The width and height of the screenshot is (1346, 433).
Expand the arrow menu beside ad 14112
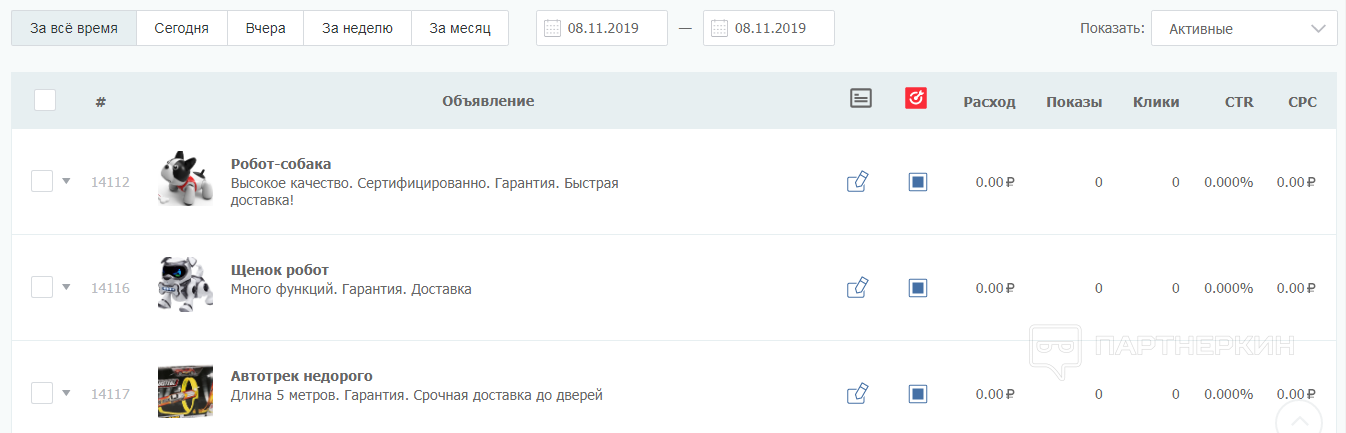[x=66, y=181]
